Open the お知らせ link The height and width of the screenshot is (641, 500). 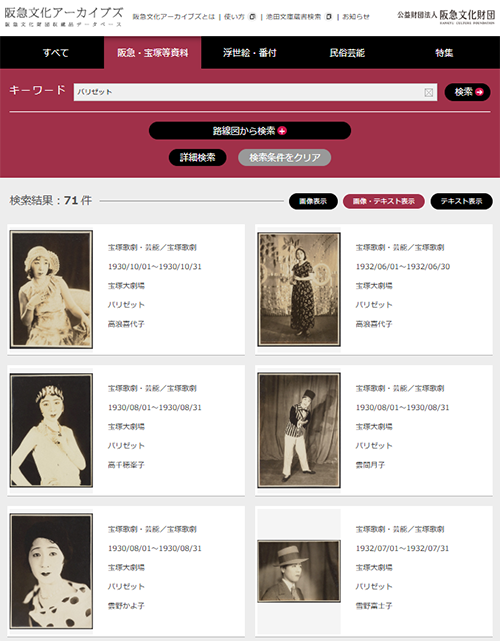click(x=356, y=17)
